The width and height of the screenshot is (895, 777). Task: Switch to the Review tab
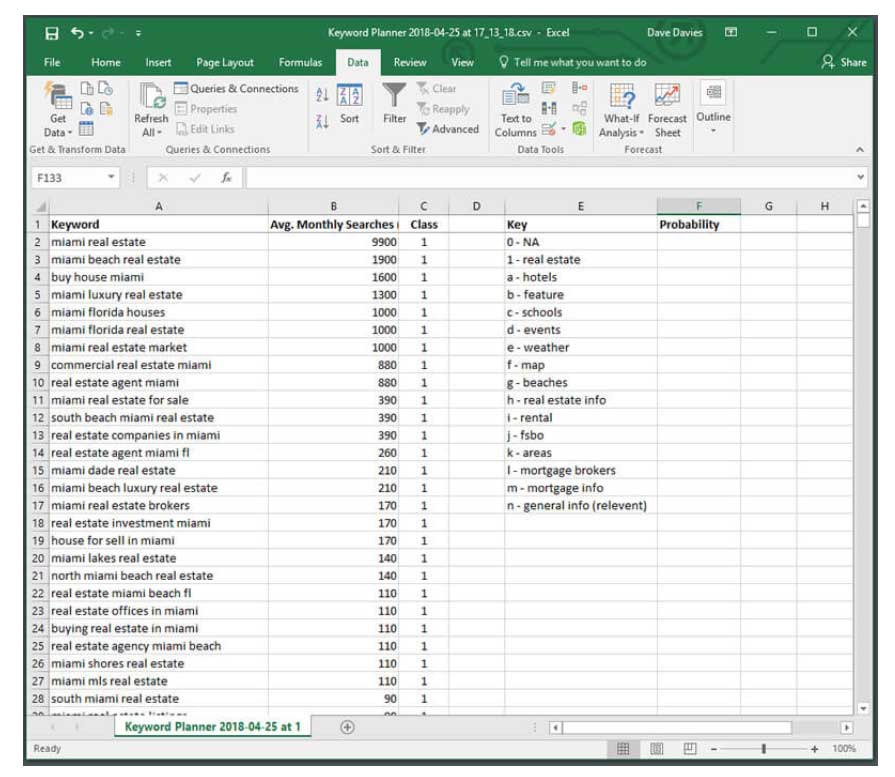click(410, 62)
